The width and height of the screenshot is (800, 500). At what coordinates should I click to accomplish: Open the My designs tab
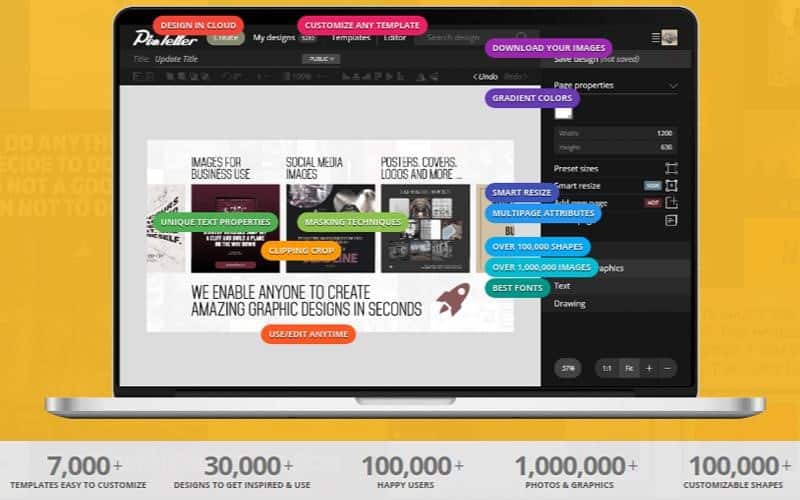click(x=273, y=38)
